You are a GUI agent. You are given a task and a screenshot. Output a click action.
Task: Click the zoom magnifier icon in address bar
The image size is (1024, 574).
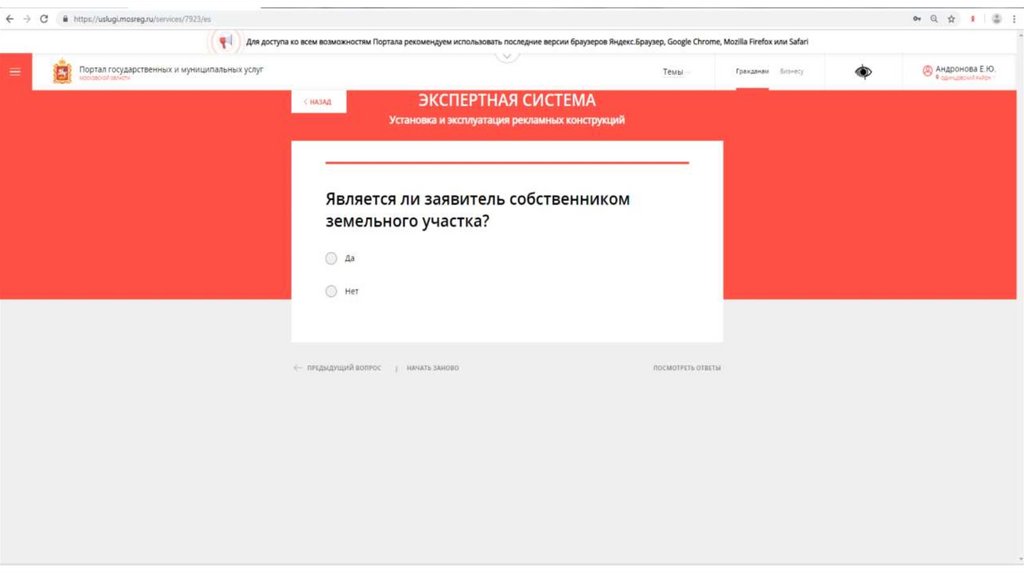pyautogui.click(x=934, y=19)
